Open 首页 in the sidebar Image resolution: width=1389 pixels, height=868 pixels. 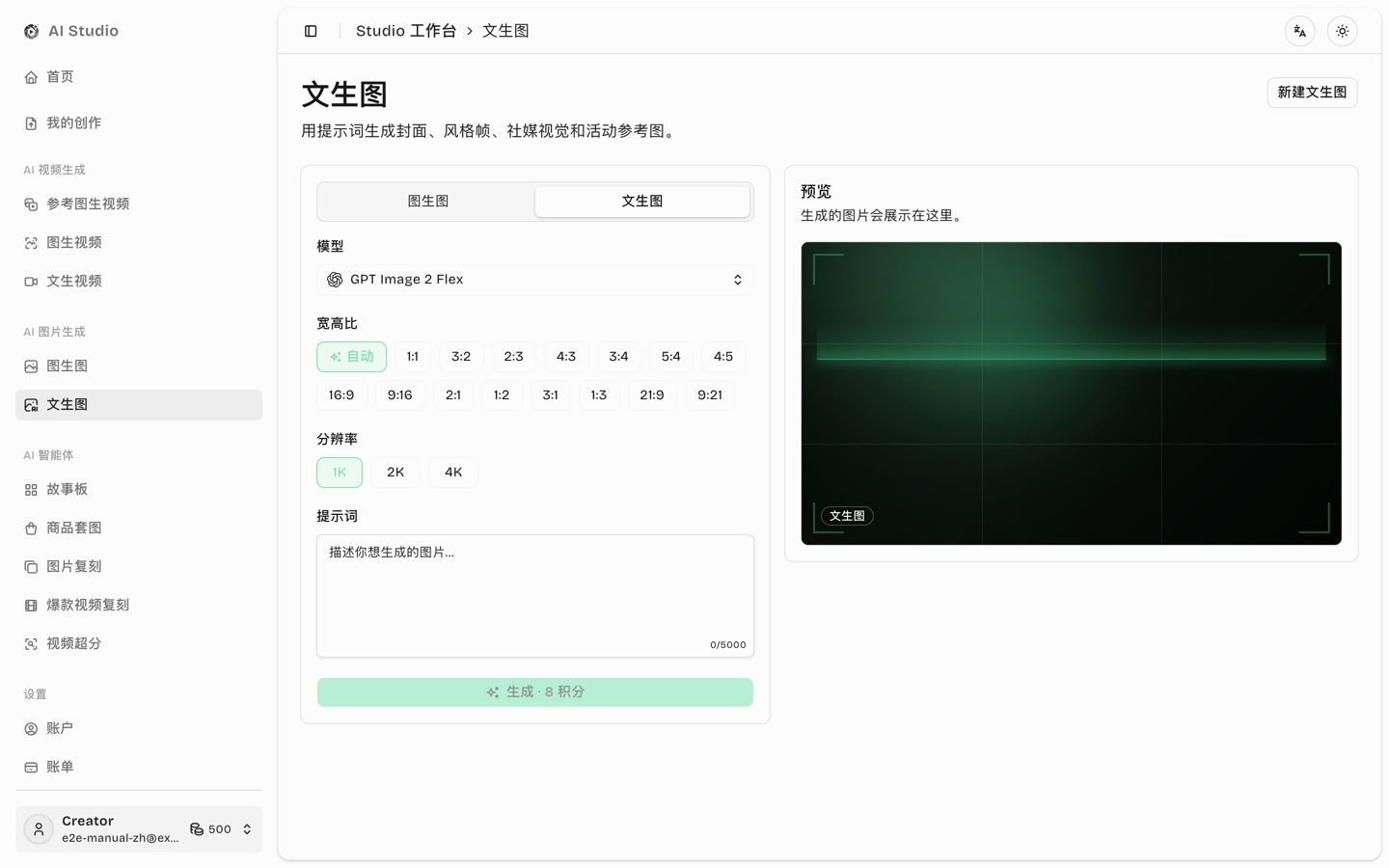click(139, 77)
